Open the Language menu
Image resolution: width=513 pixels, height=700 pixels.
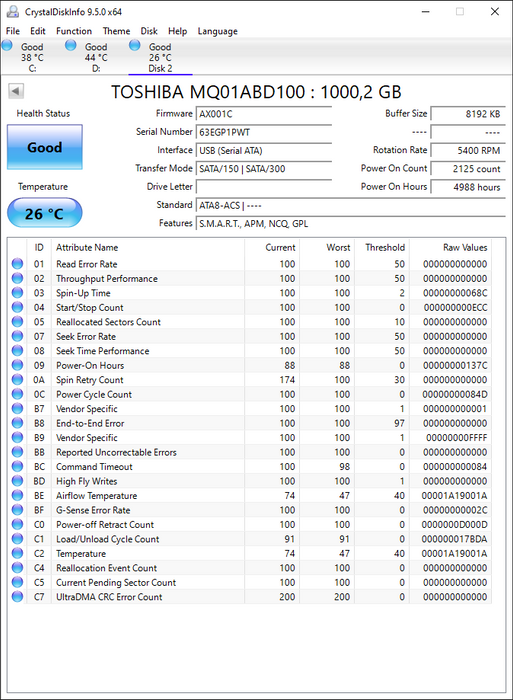[217, 31]
